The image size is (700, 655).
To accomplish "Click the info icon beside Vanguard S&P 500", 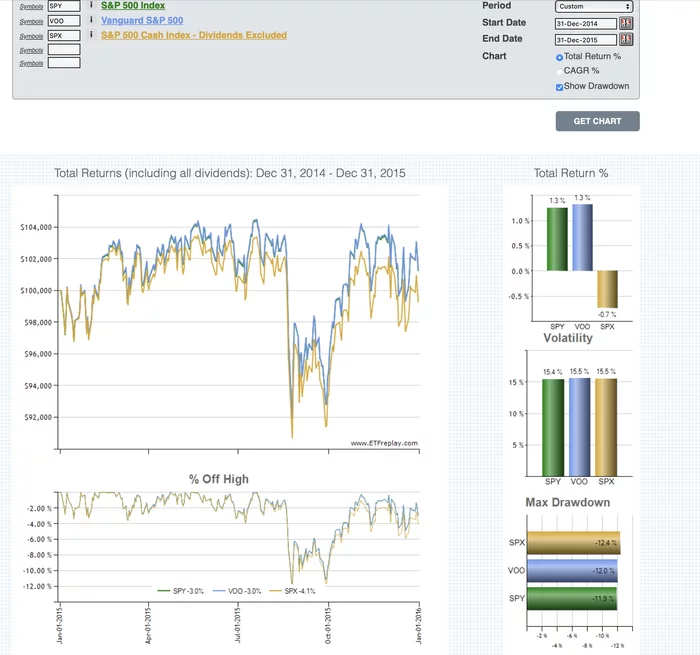I will pyautogui.click(x=91, y=20).
